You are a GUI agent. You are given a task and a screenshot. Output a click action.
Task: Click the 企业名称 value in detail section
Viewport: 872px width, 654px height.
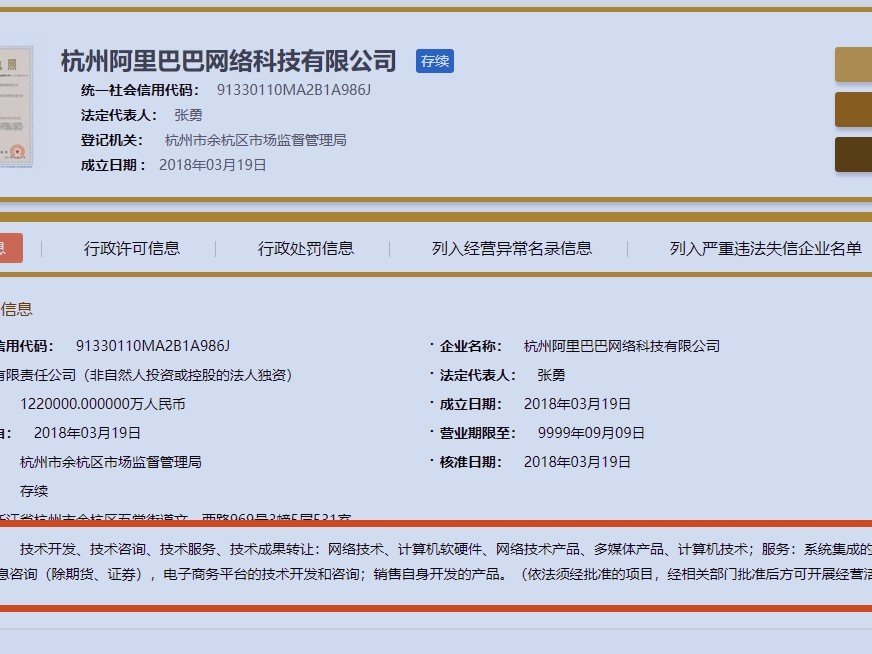(620, 346)
